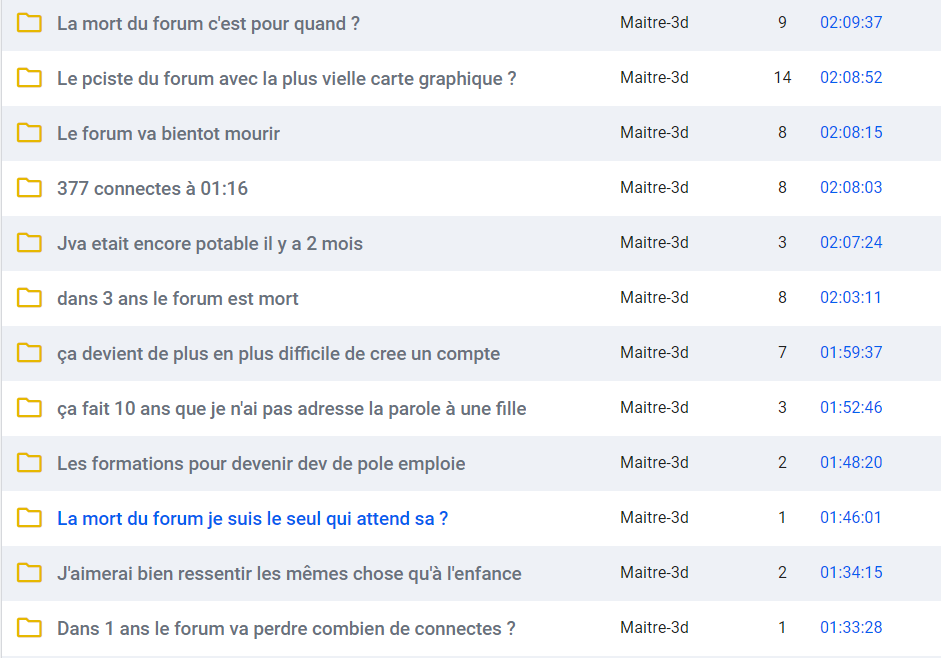The height and width of the screenshot is (658, 941).
Task: Open highlighted topic 'La mort du forum je suis le seul'
Action: tap(252, 519)
